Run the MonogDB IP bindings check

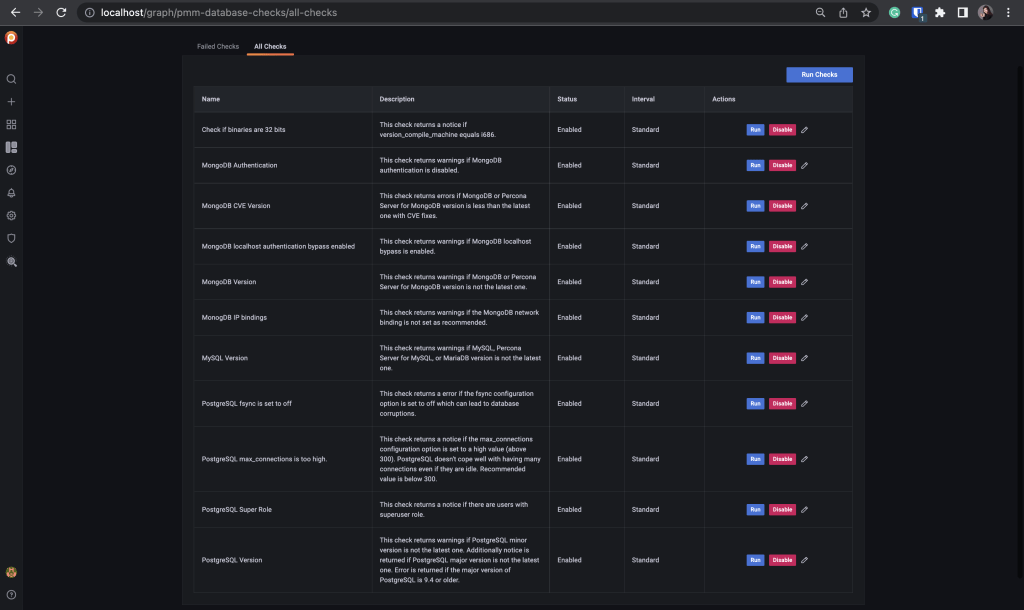pos(755,317)
